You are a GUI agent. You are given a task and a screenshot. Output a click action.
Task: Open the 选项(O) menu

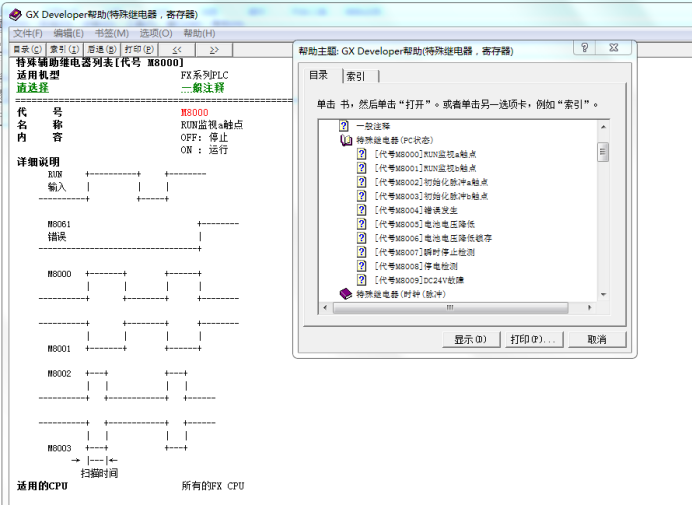point(156,33)
